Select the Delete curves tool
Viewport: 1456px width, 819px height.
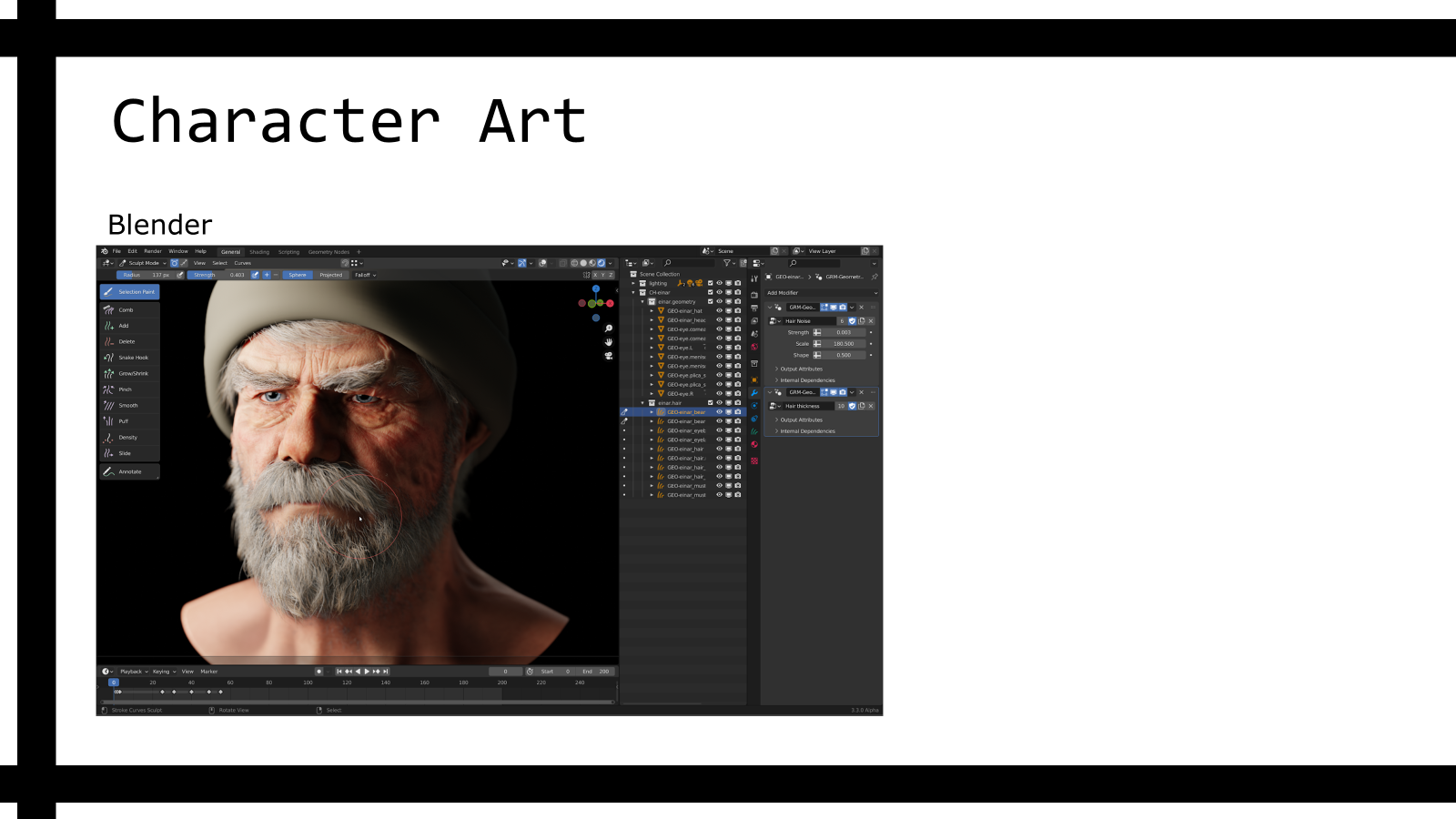click(129, 341)
